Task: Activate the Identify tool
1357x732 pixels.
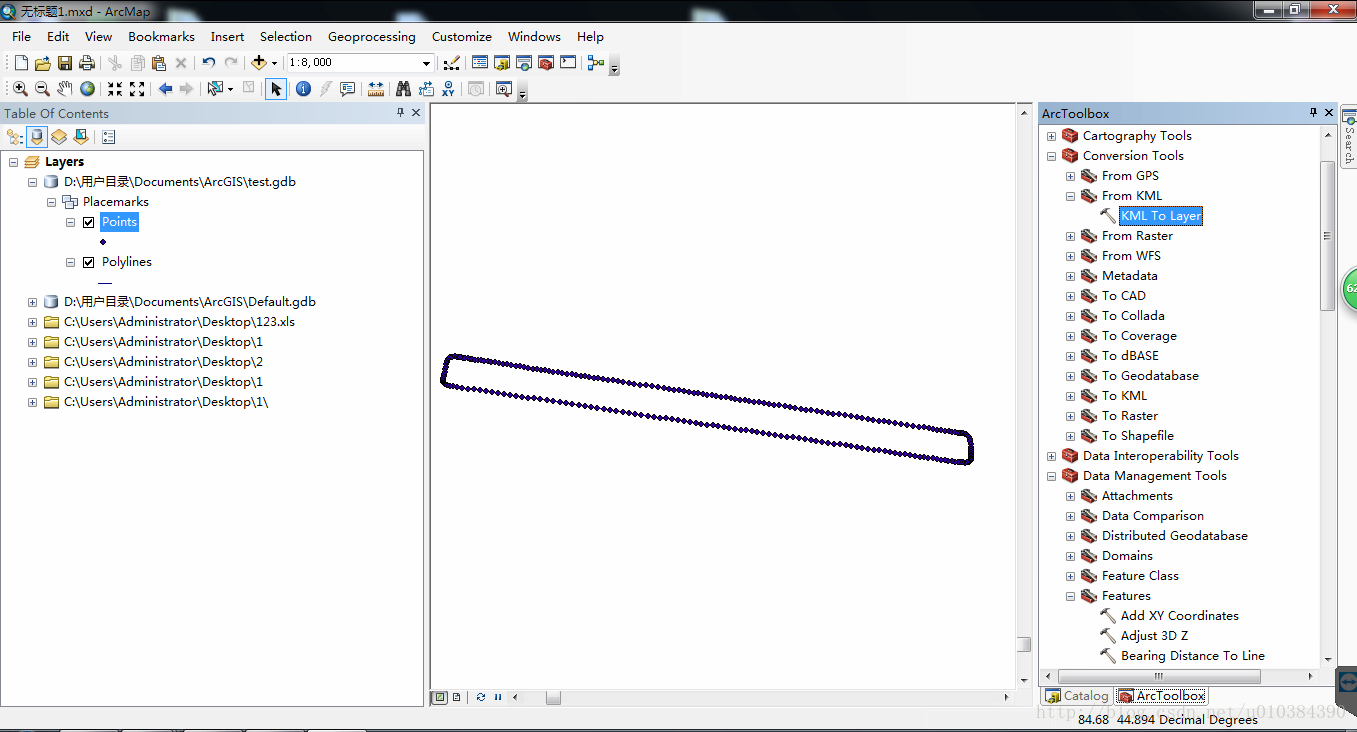Action: coord(303,89)
